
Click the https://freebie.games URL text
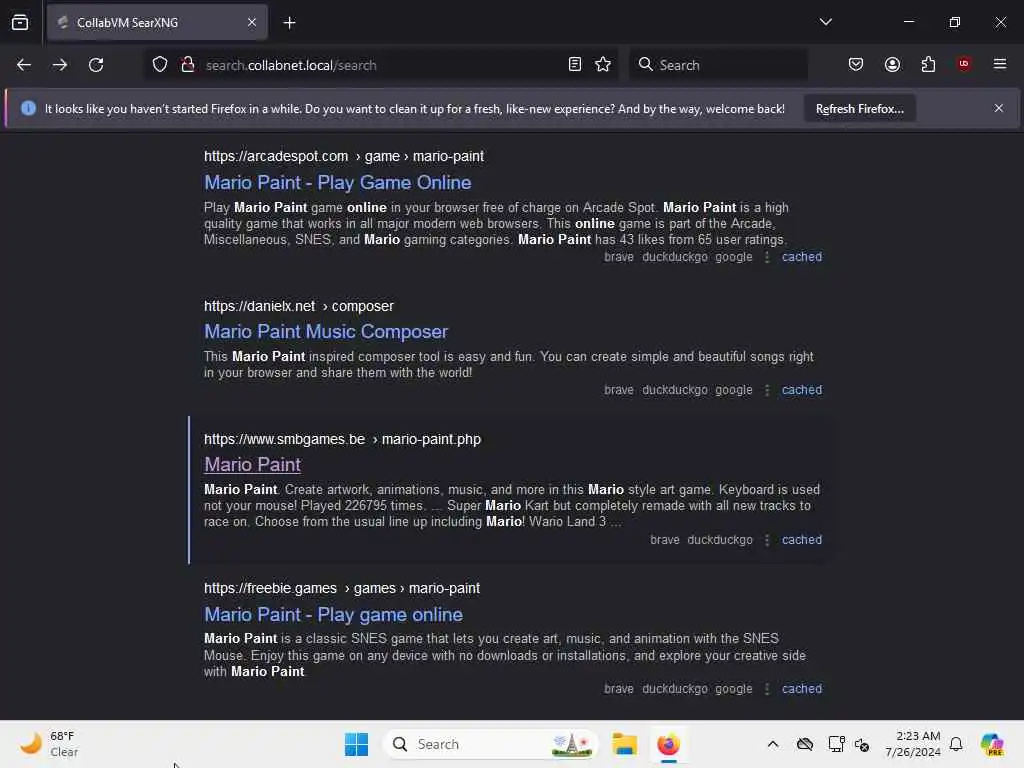click(x=270, y=588)
